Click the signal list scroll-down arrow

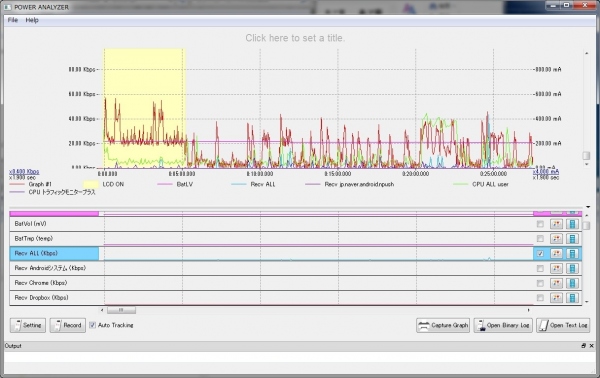pos(587,302)
